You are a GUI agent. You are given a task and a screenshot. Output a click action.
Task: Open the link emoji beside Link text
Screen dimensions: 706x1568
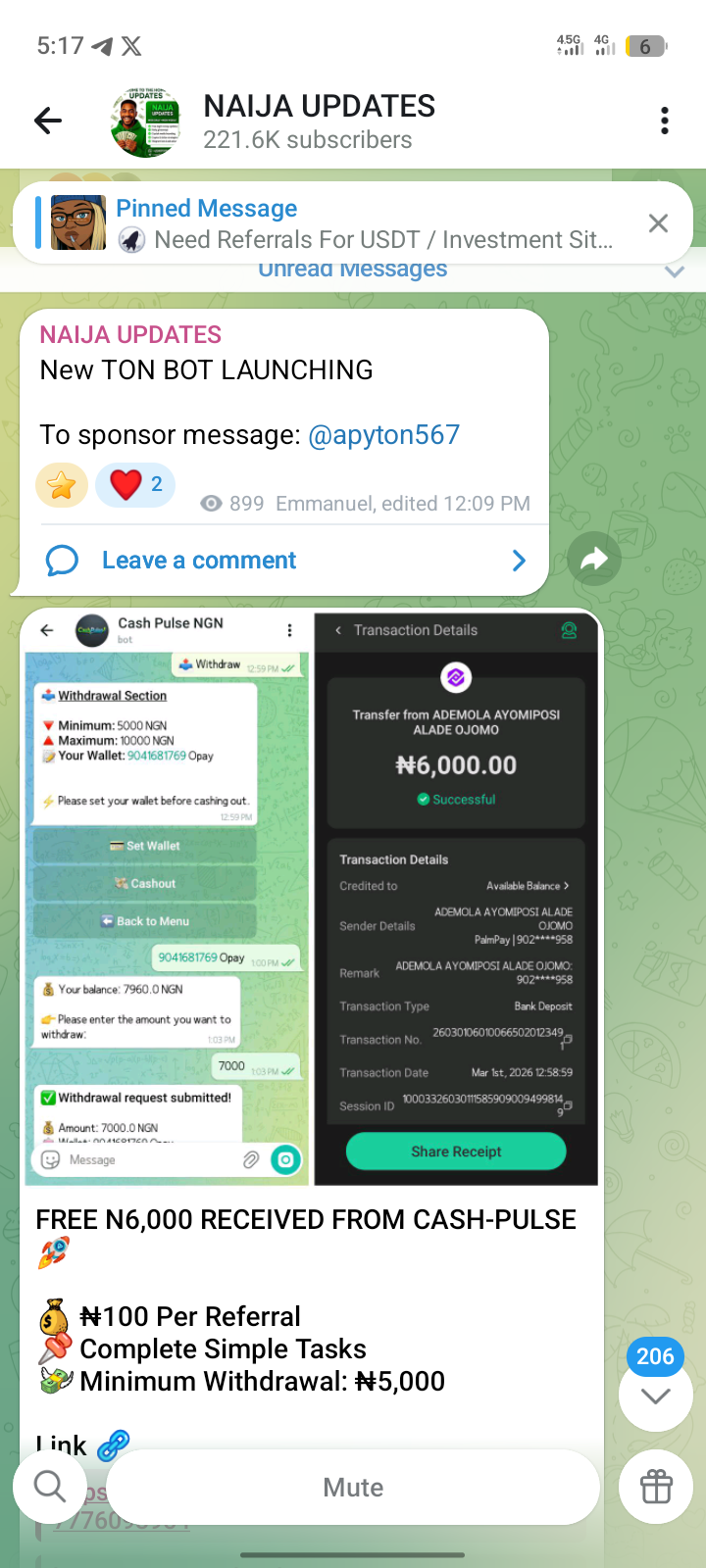click(114, 1445)
